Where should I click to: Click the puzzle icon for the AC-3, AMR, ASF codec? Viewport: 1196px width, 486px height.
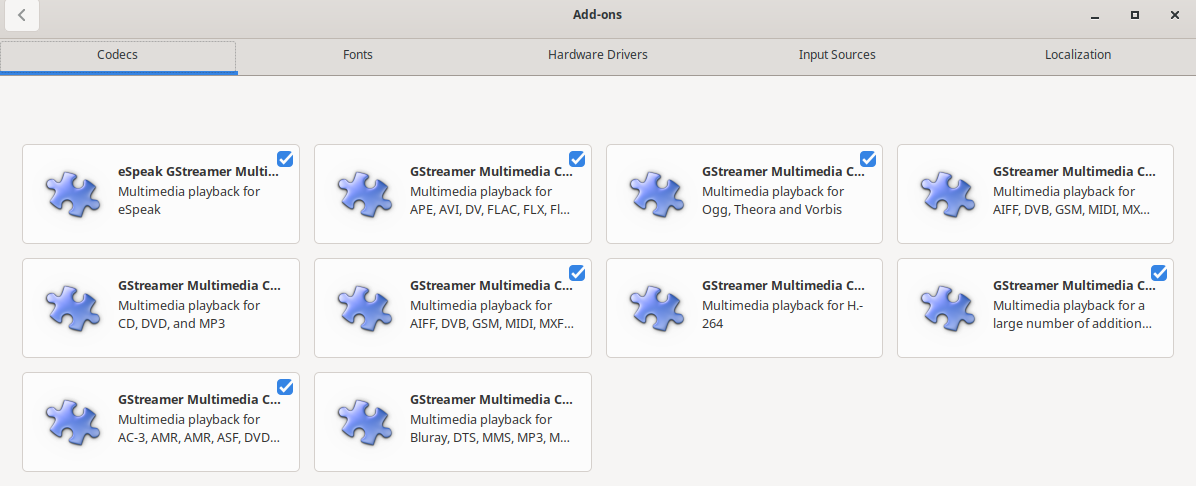click(72, 422)
